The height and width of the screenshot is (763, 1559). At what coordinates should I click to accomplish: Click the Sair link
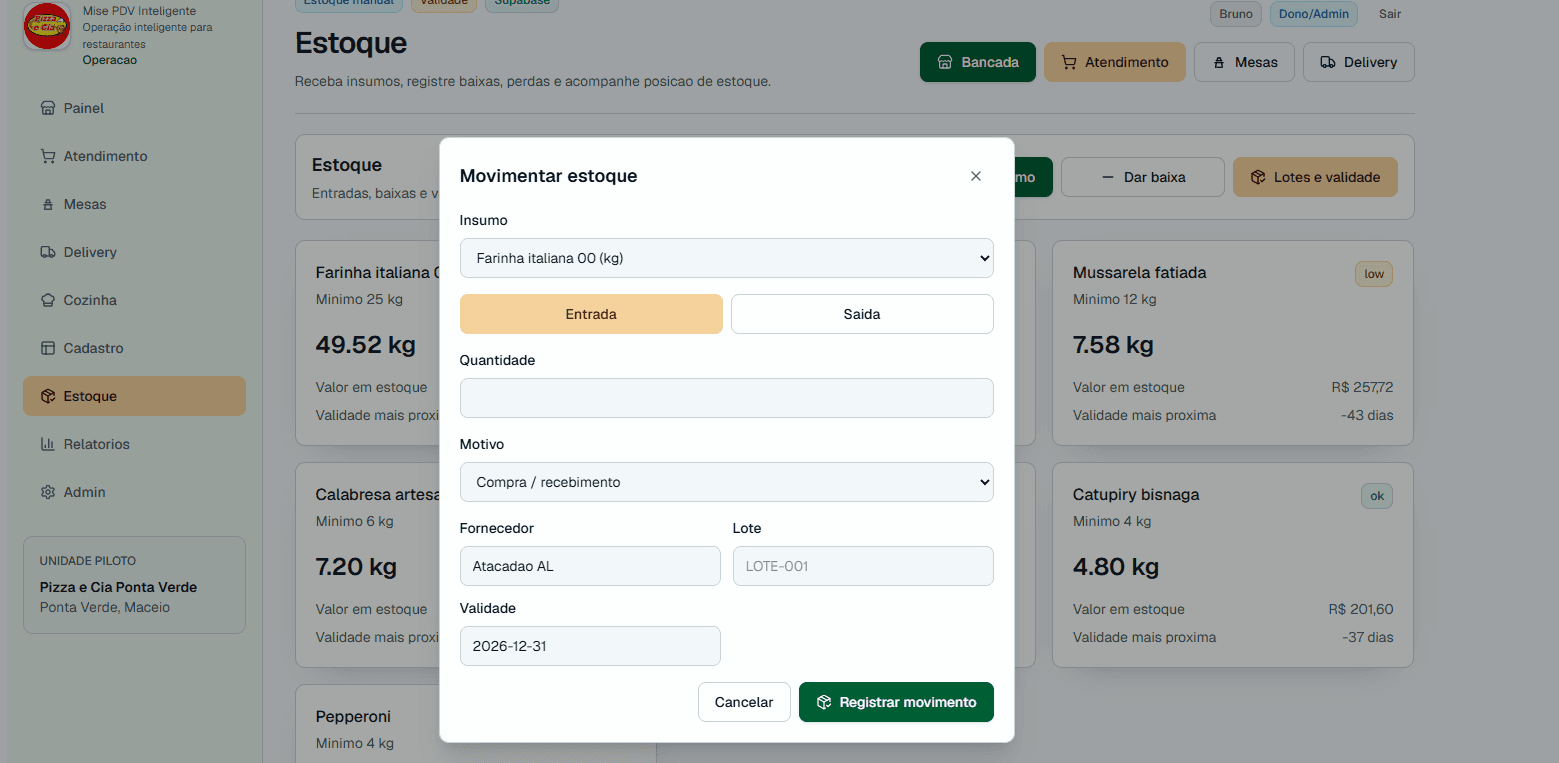(x=1390, y=14)
